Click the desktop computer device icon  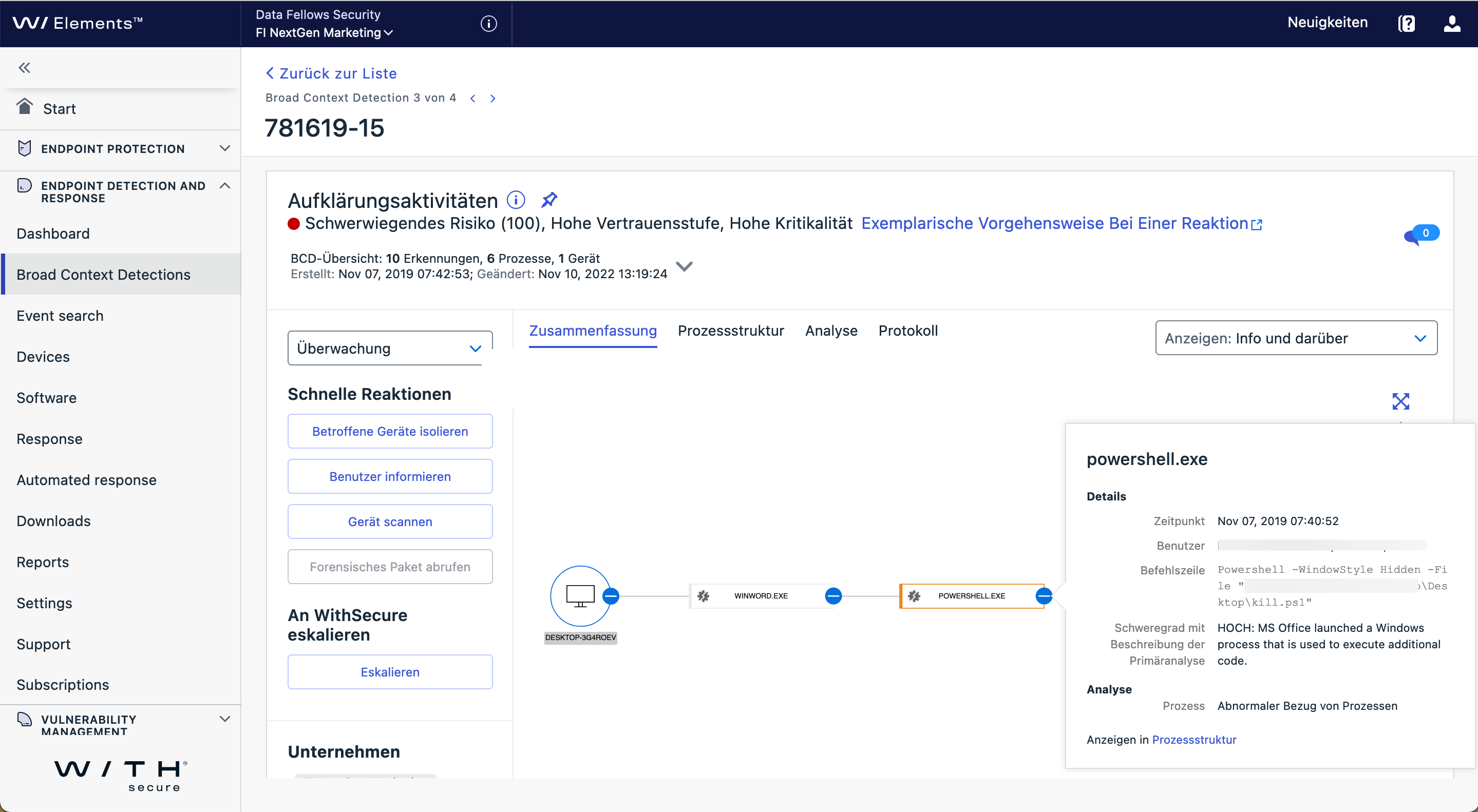point(580,595)
